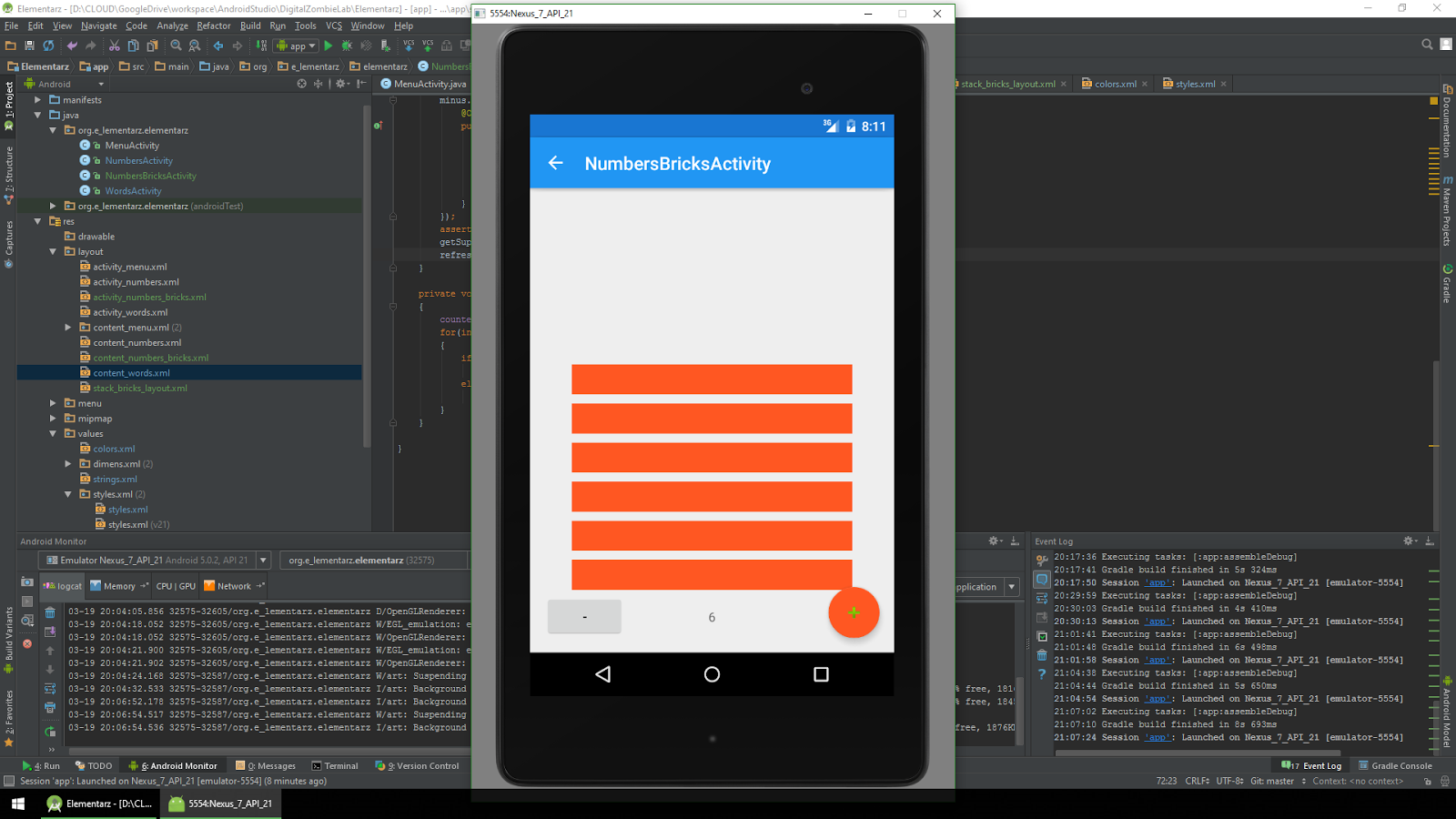This screenshot has width=1456, height=819.
Task: Open NumbersBricksActivity class in tree
Action: [x=150, y=176]
